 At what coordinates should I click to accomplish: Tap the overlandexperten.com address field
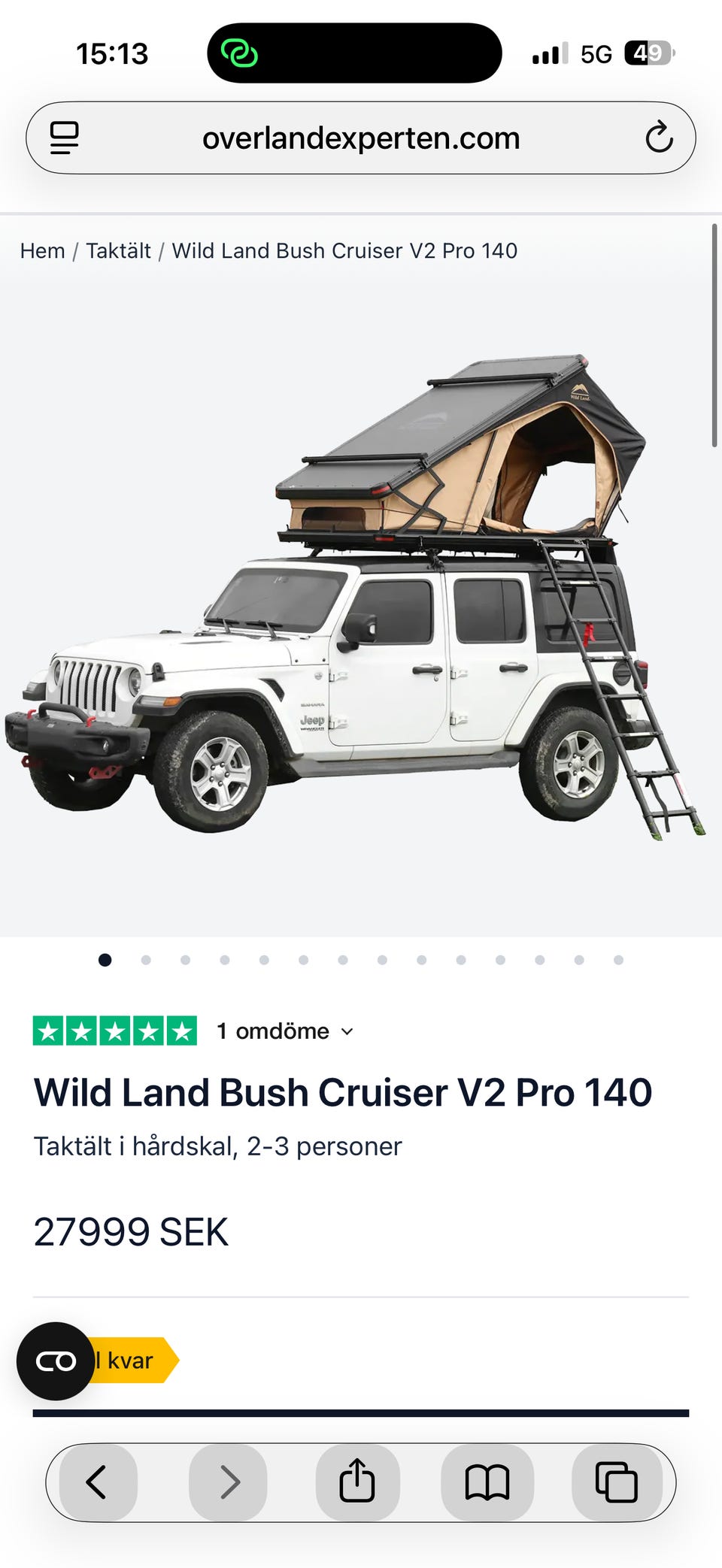[361, 138]
